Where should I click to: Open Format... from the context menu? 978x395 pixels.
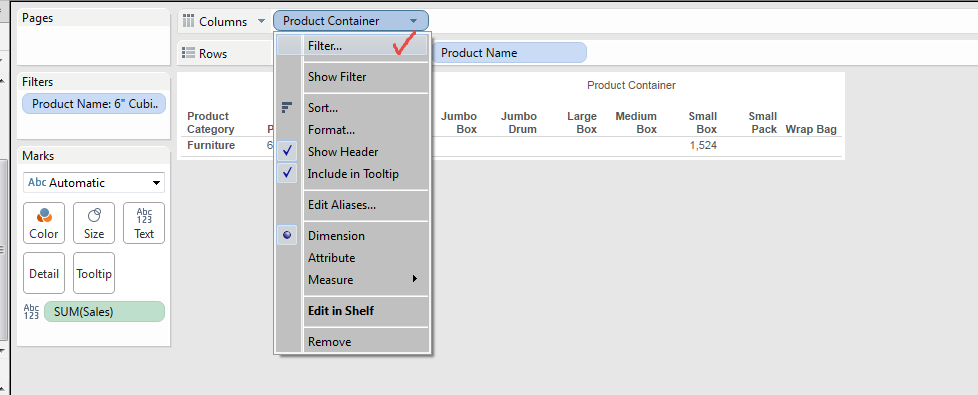[352, 130]
